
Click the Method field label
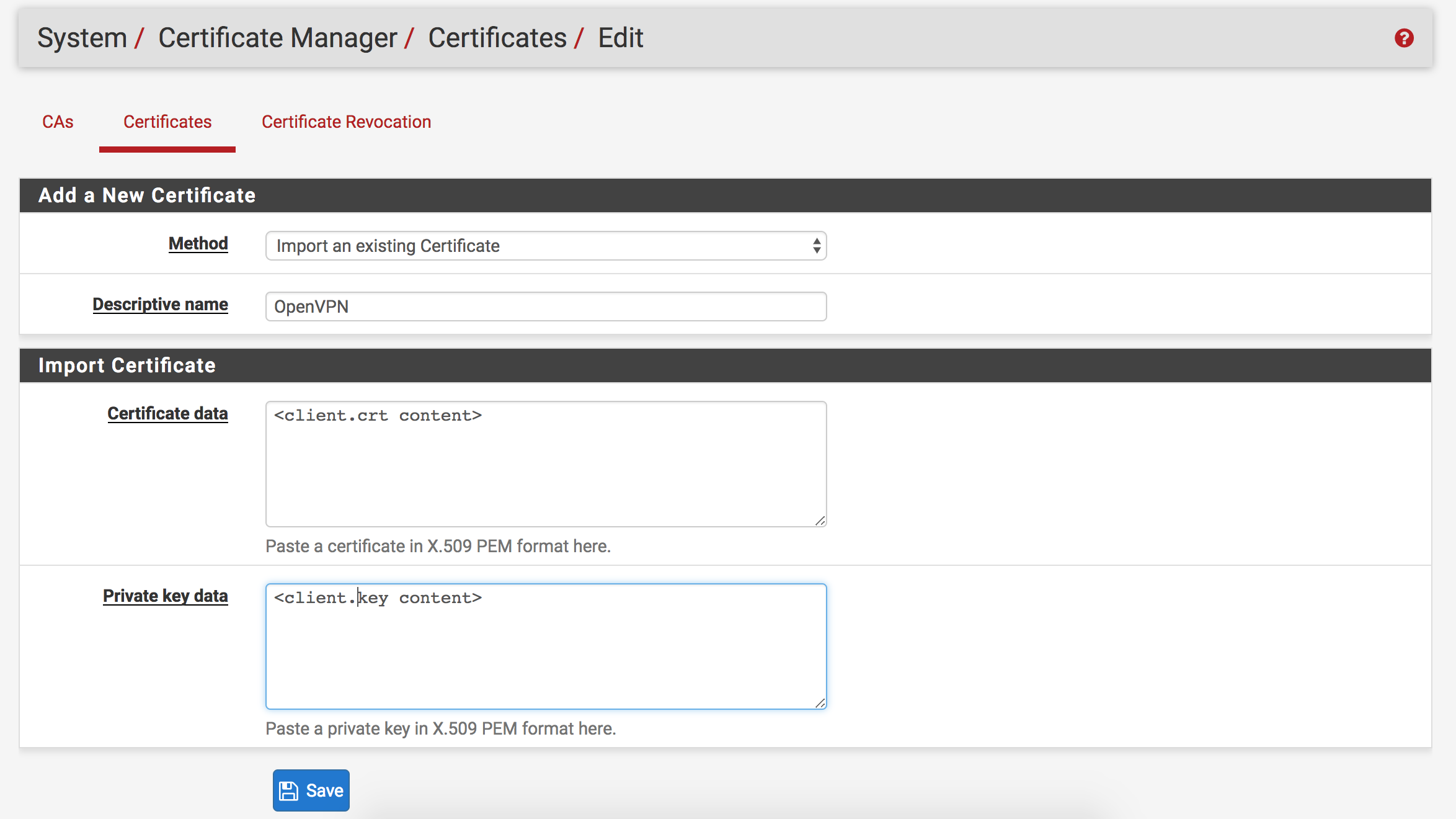[198, 243]
